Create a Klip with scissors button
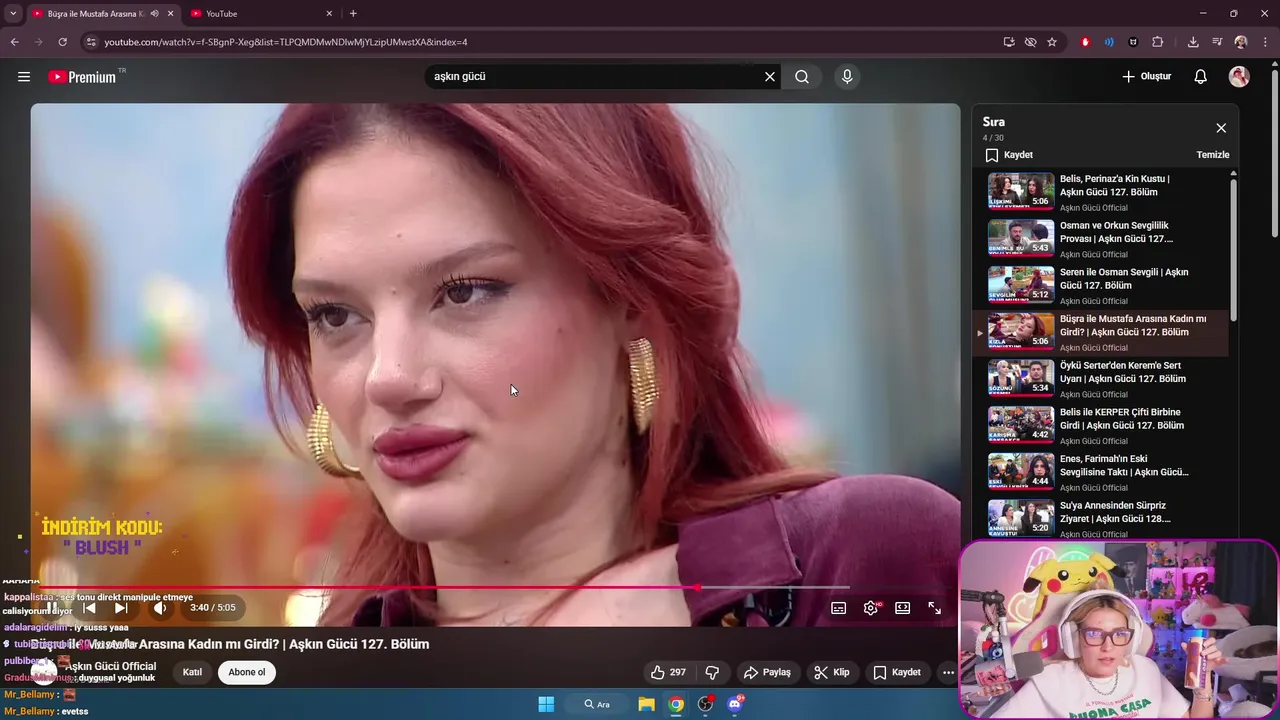 pos(832,672)
